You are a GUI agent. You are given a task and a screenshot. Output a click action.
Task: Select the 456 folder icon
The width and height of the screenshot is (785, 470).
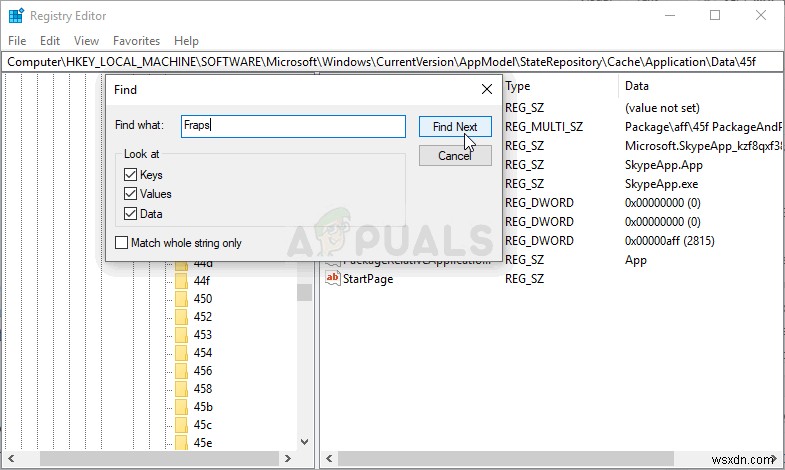(x=181, y=371)
